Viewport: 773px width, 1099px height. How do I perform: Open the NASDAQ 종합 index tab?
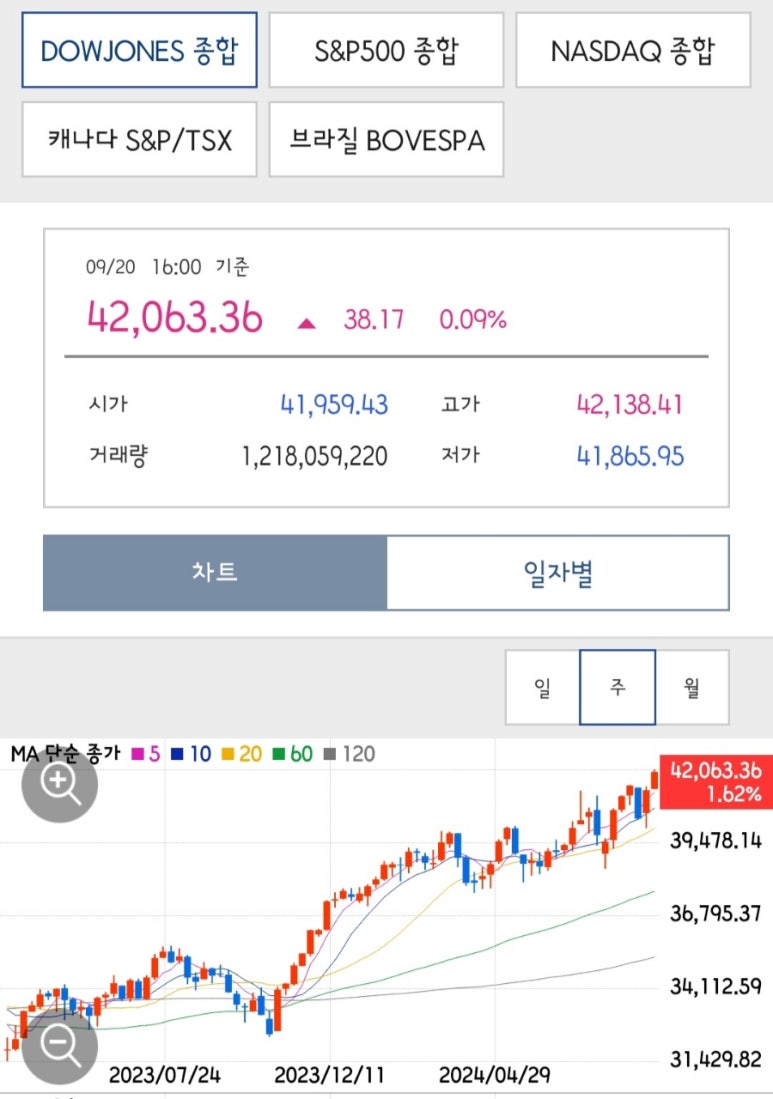[x=633, y=50]
